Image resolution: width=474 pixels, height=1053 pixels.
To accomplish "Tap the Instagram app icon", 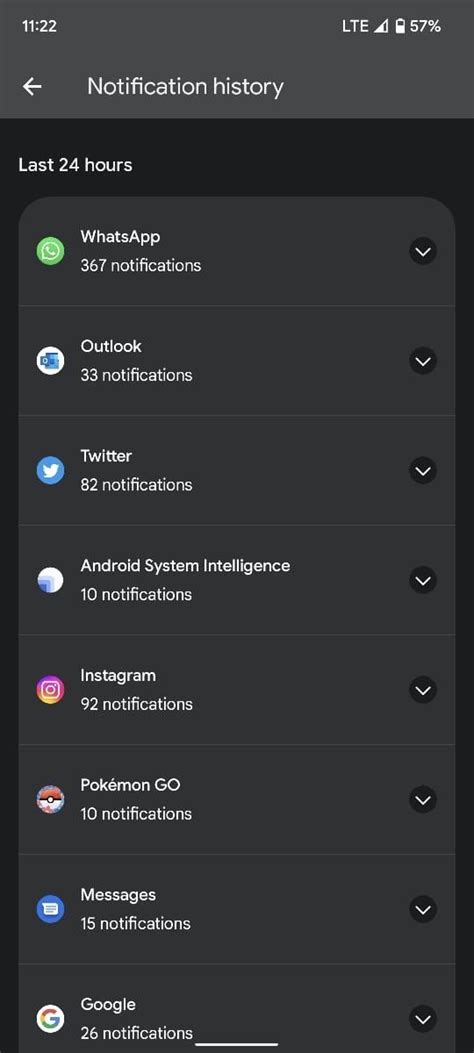I will coord(50,690).
